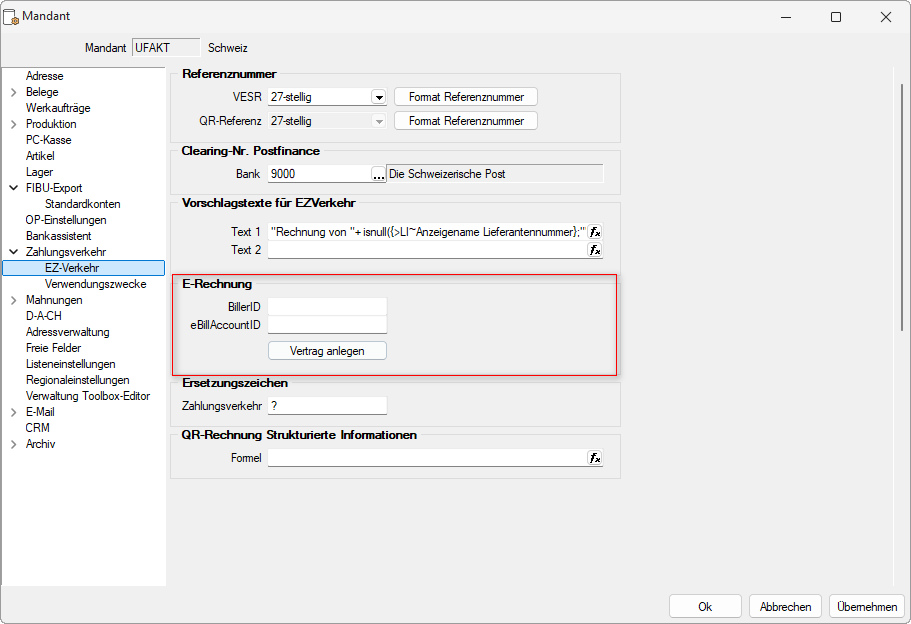911x624 pixels.
Task: Click the vertical scrollbar on the right
Action: pyautogui.click(x=901, y=200)
